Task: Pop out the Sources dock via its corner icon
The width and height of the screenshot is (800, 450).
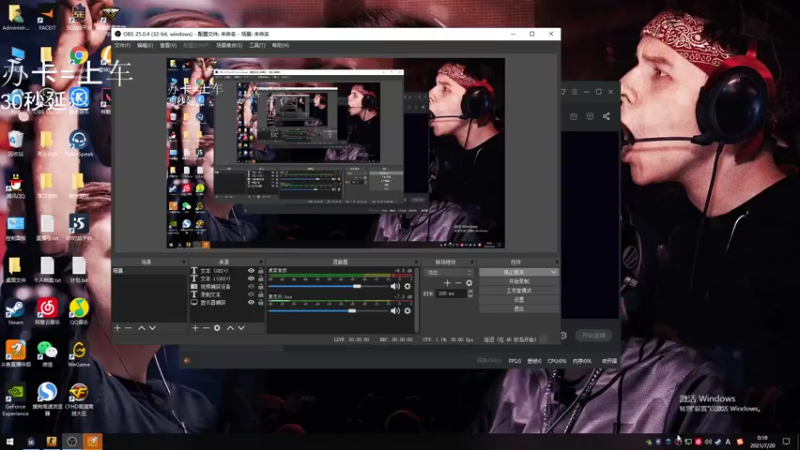Action: click(x=261, y=262)
